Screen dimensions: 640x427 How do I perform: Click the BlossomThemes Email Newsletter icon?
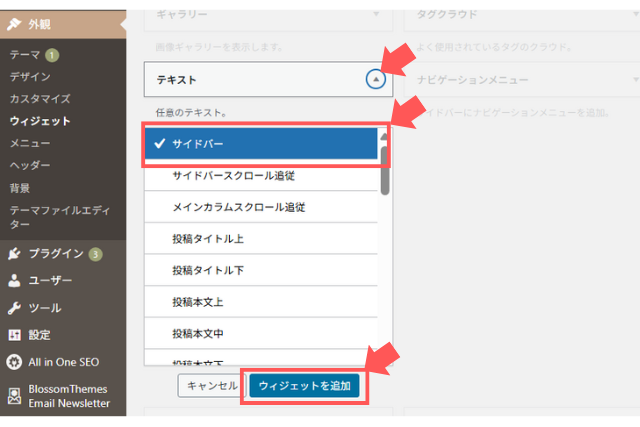(15, 397)
